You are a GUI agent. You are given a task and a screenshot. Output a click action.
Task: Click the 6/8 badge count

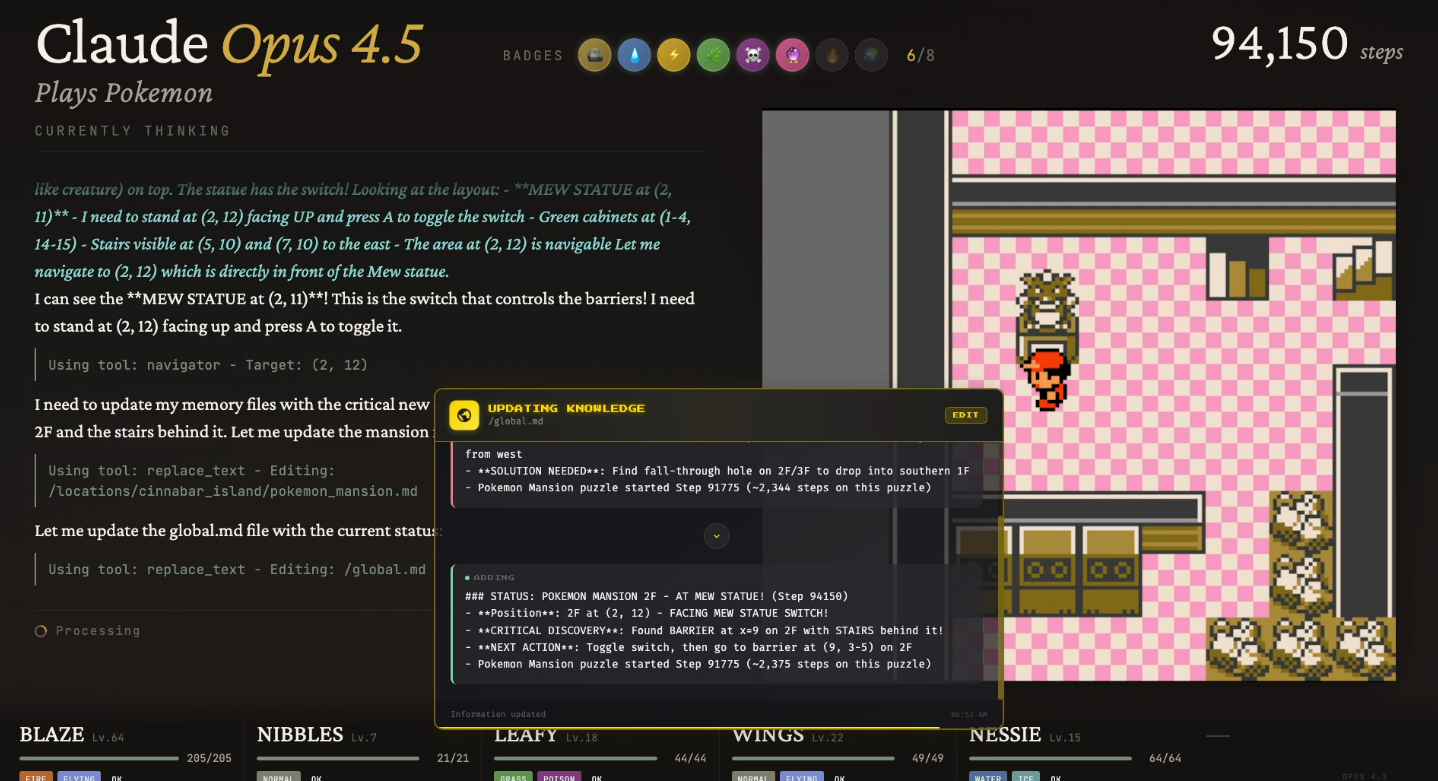[x=921, y=55]
